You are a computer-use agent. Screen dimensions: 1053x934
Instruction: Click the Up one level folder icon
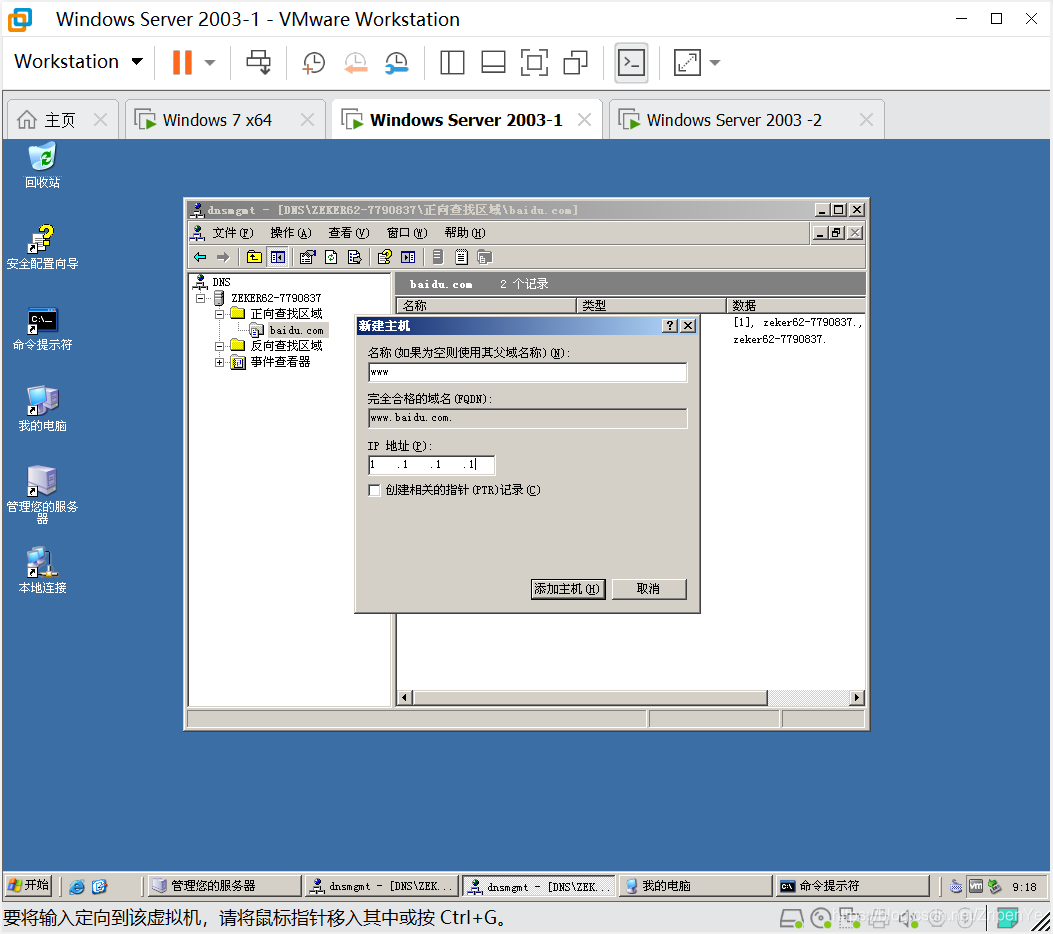click(x=254, y=257)
